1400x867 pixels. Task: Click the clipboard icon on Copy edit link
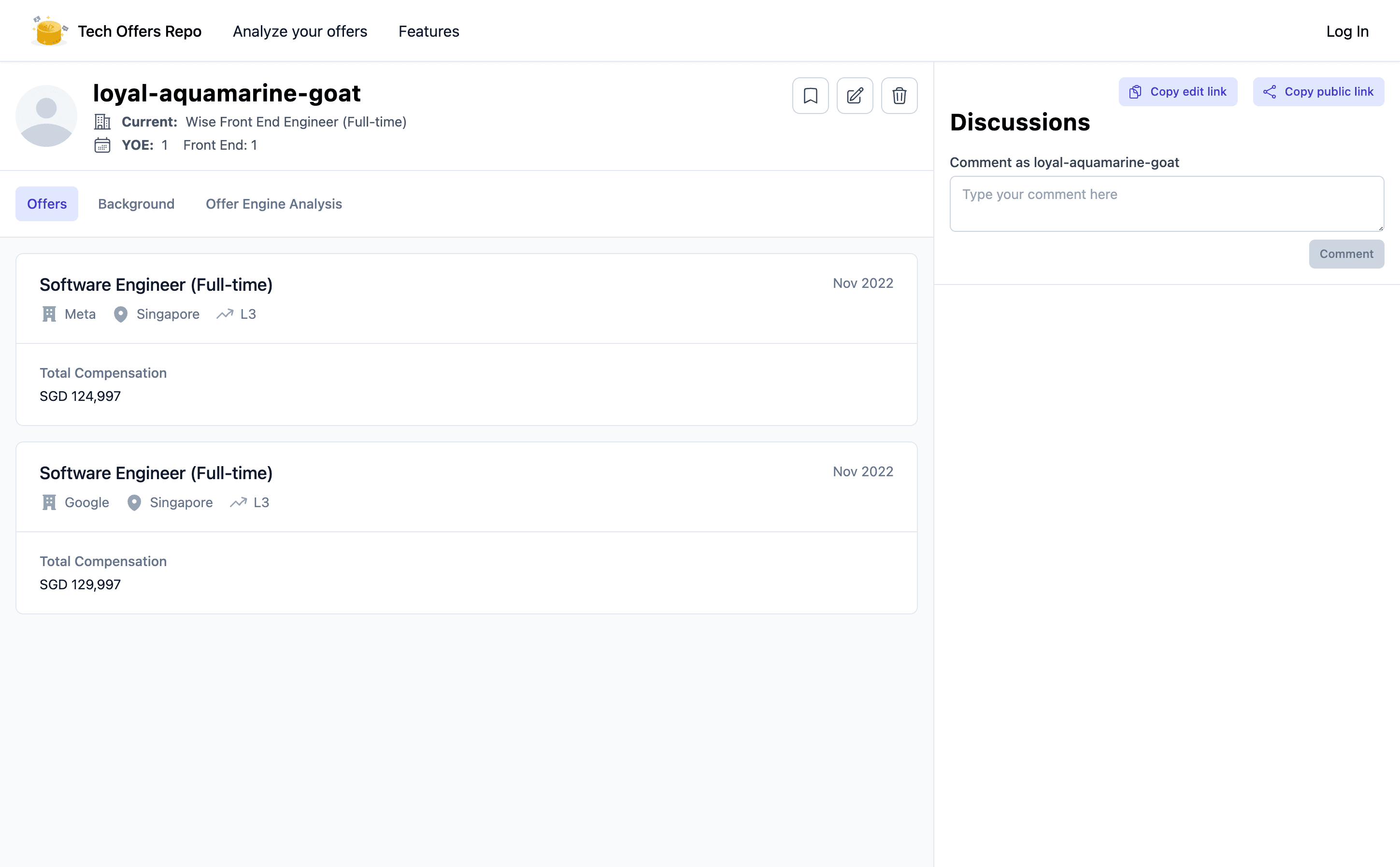click(x=1135, y=92)
